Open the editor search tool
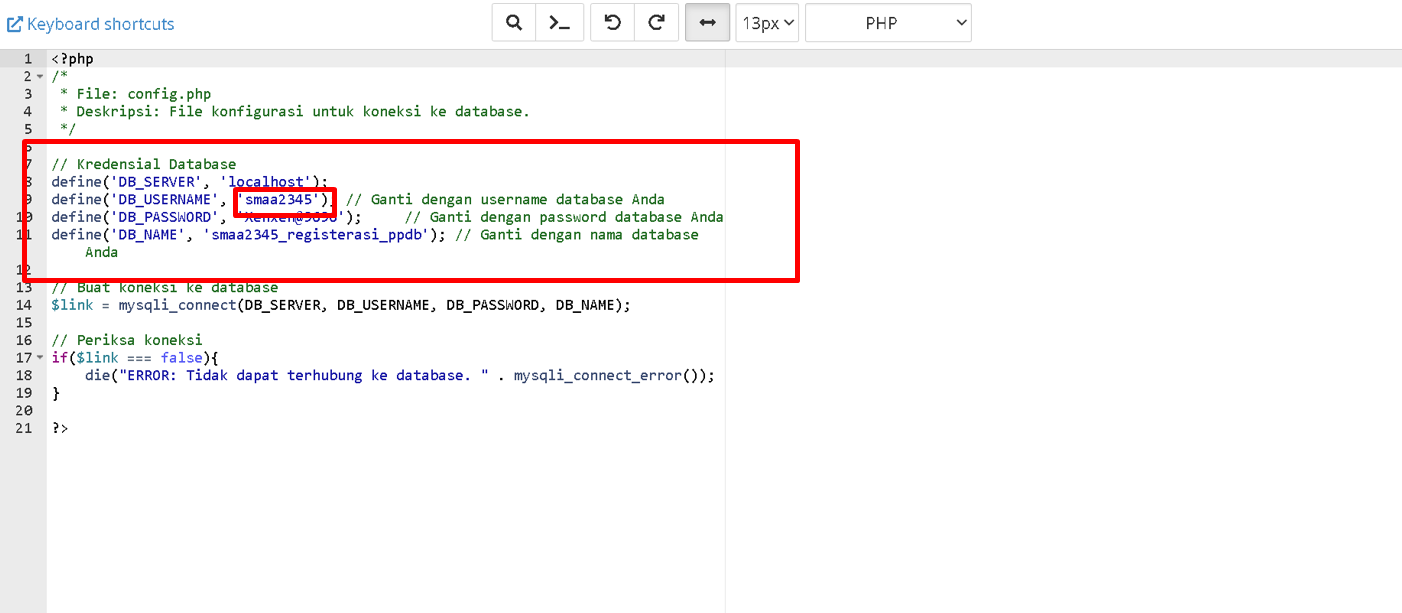Image resolution: width=1402 pixels, height=613 pixels. 514,23
